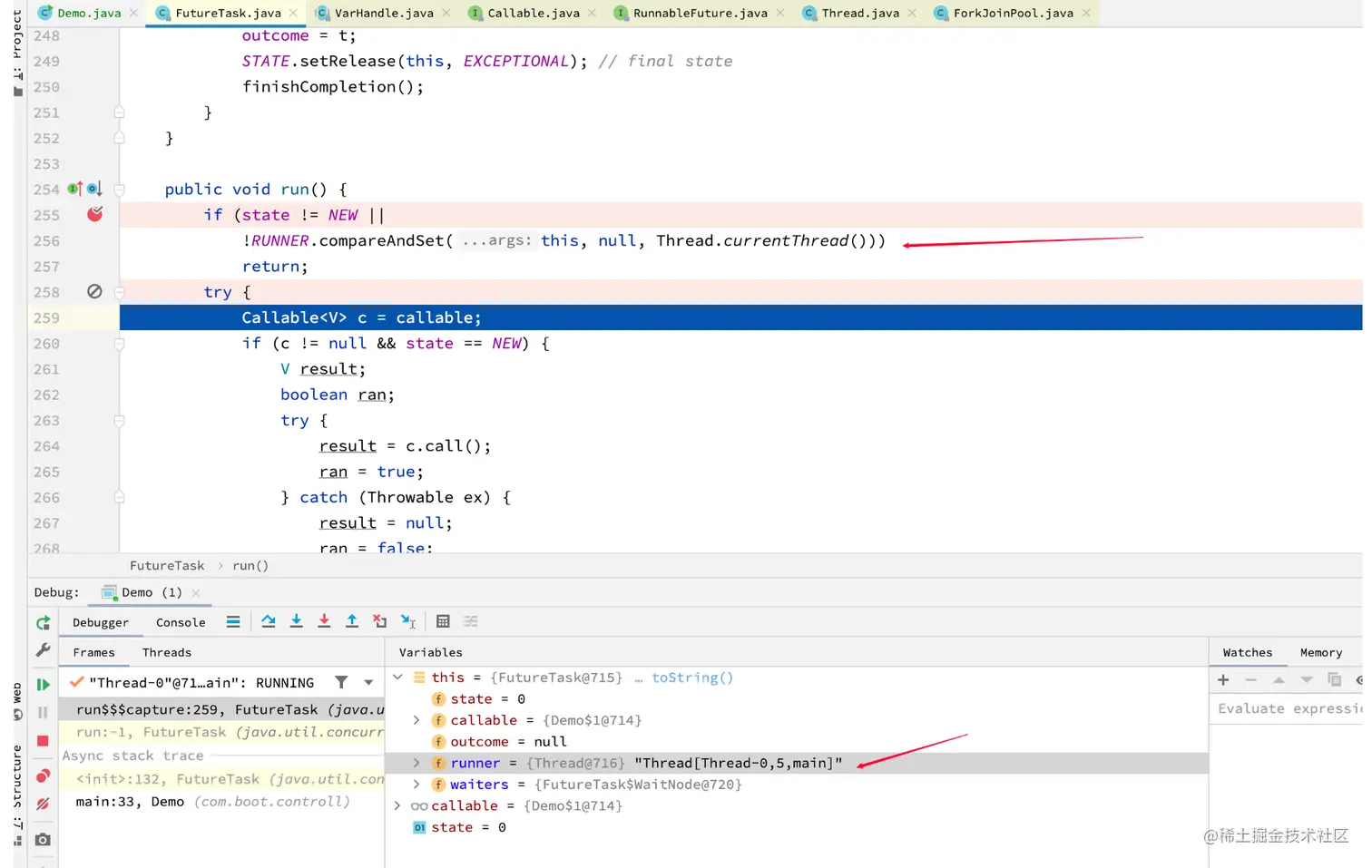Open the View Breakpoints dialog
Screen dimensions: 1372x868
43,776
